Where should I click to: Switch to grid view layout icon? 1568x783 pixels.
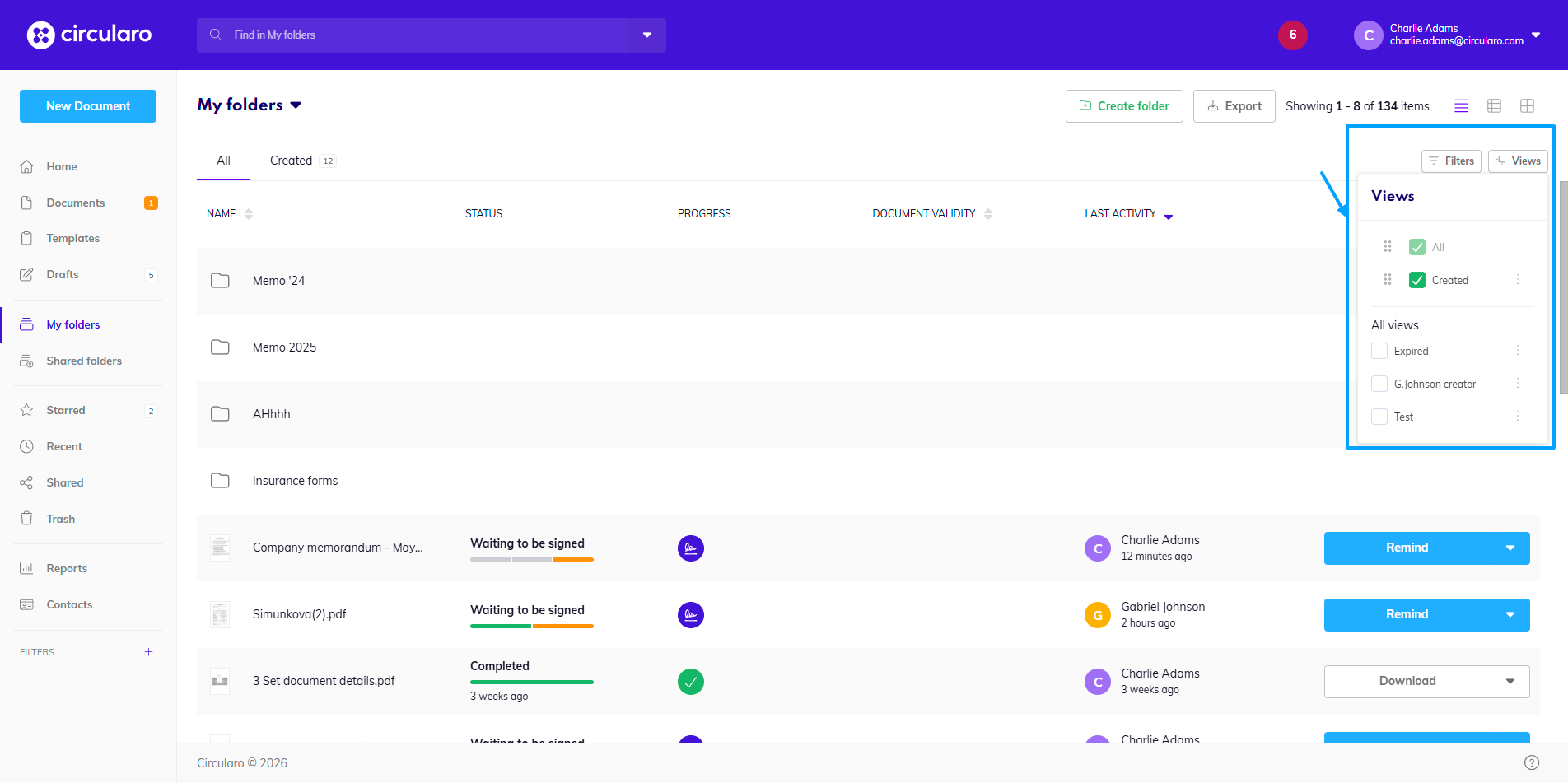pyautogui.click(x=1527, y=106)
